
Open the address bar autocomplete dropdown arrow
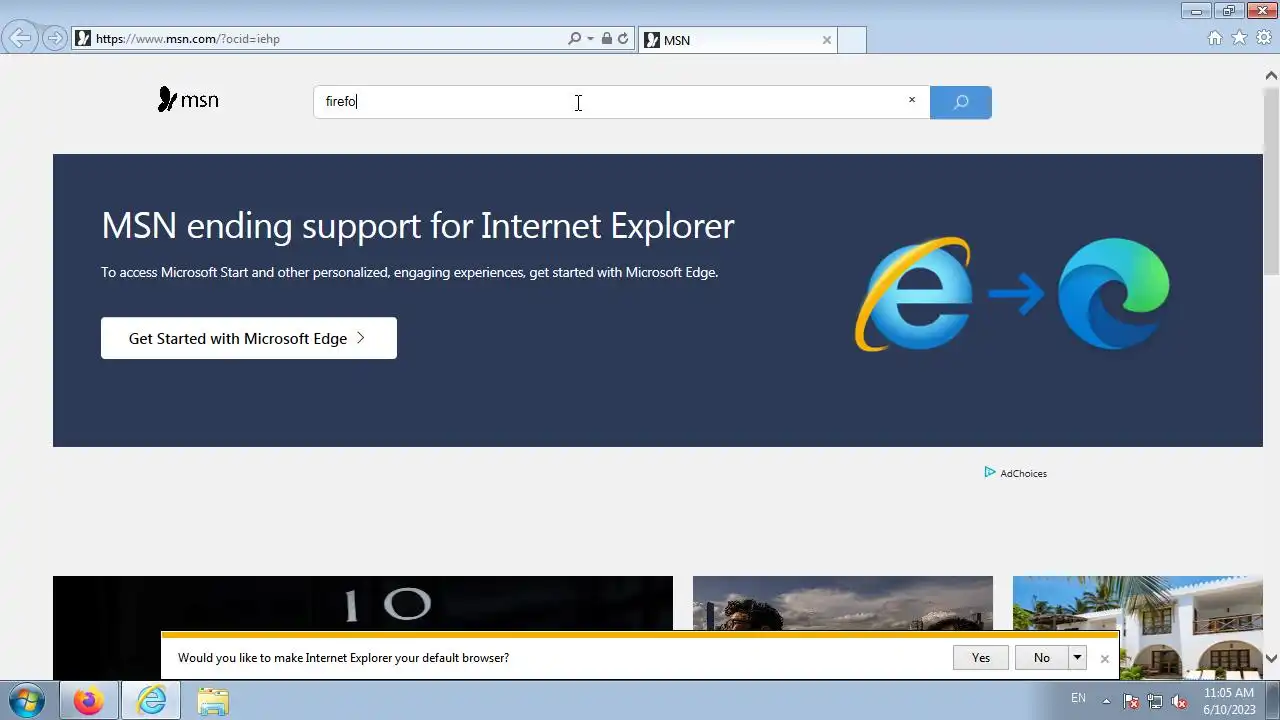pyautogui.click(x=590, y=39)
